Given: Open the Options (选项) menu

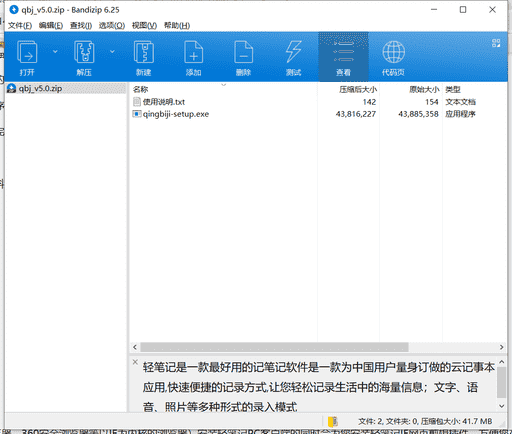Looking at the screenshot, I should 112,26.
